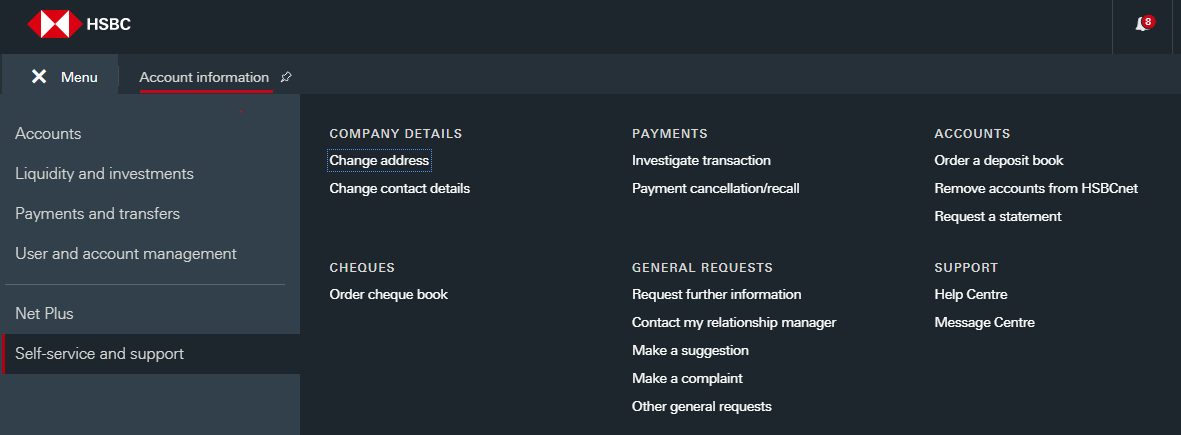1181x435 pixels.
Task: Select Self-service and support menu item
Action: (99, 354)
